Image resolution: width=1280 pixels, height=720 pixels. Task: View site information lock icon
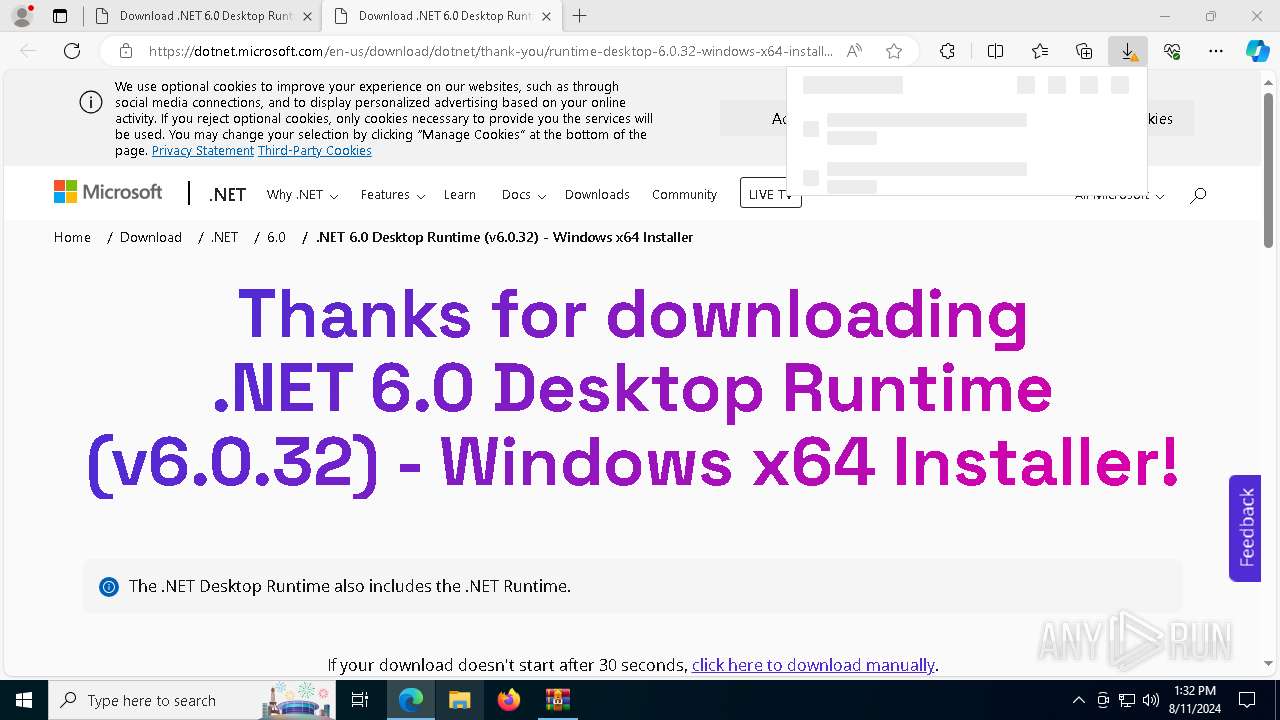[126, 51]
